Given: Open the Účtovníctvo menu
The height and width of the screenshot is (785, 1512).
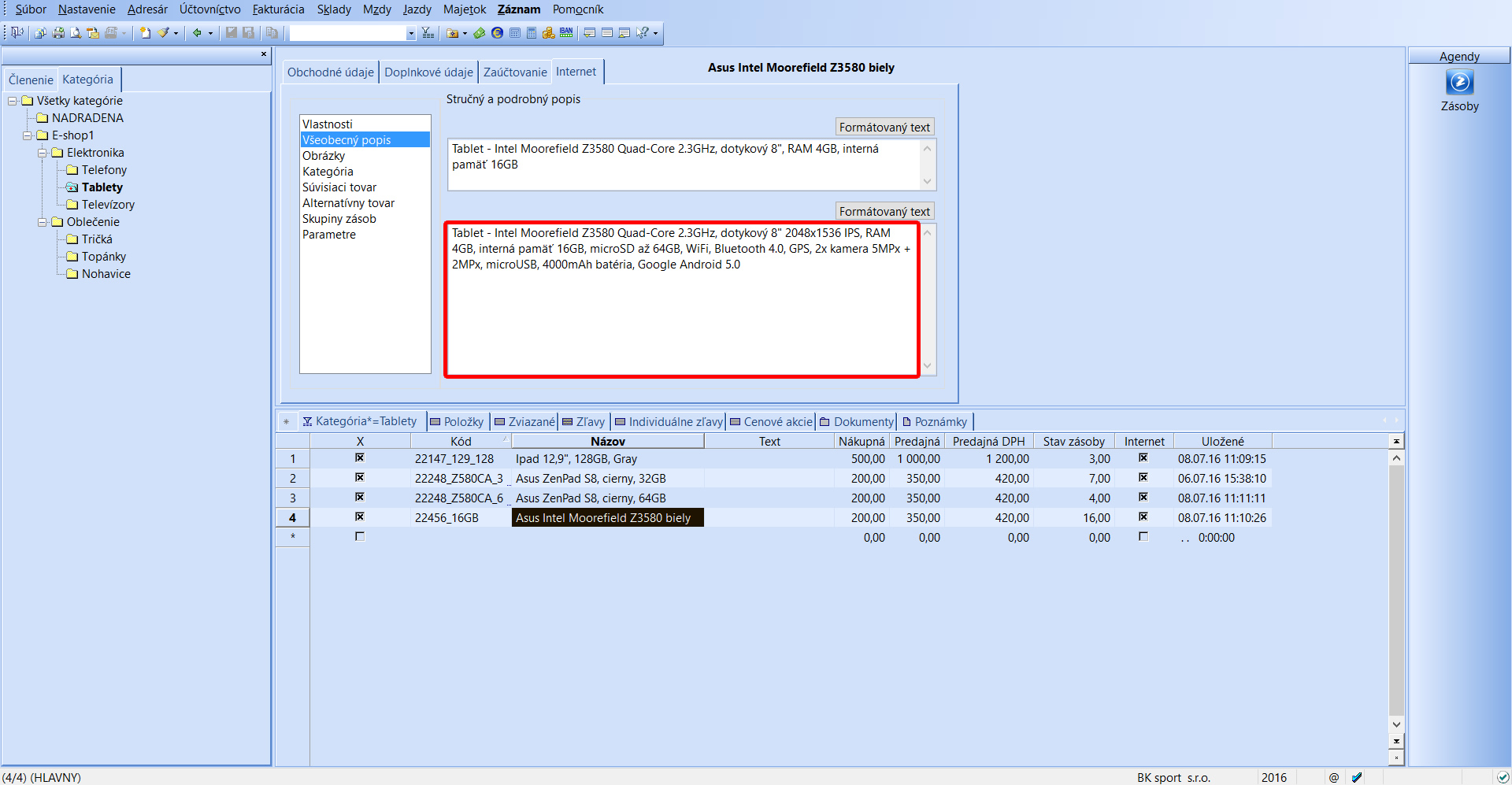Looking at the screenshot, I should click(x=210, y=9).
